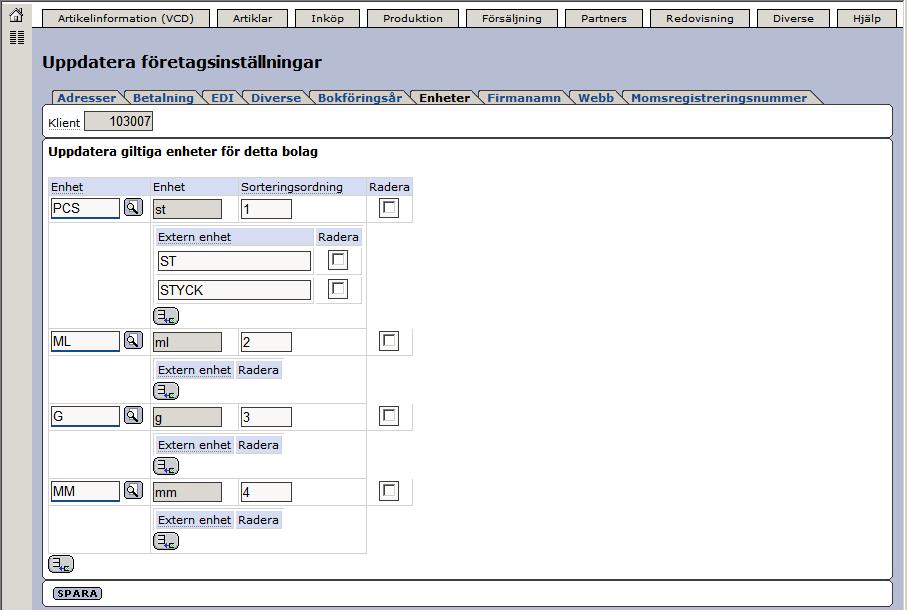This screenshot has height=610, width=907.
Task: Switch to the Webb tab
Action: point(596,98)
